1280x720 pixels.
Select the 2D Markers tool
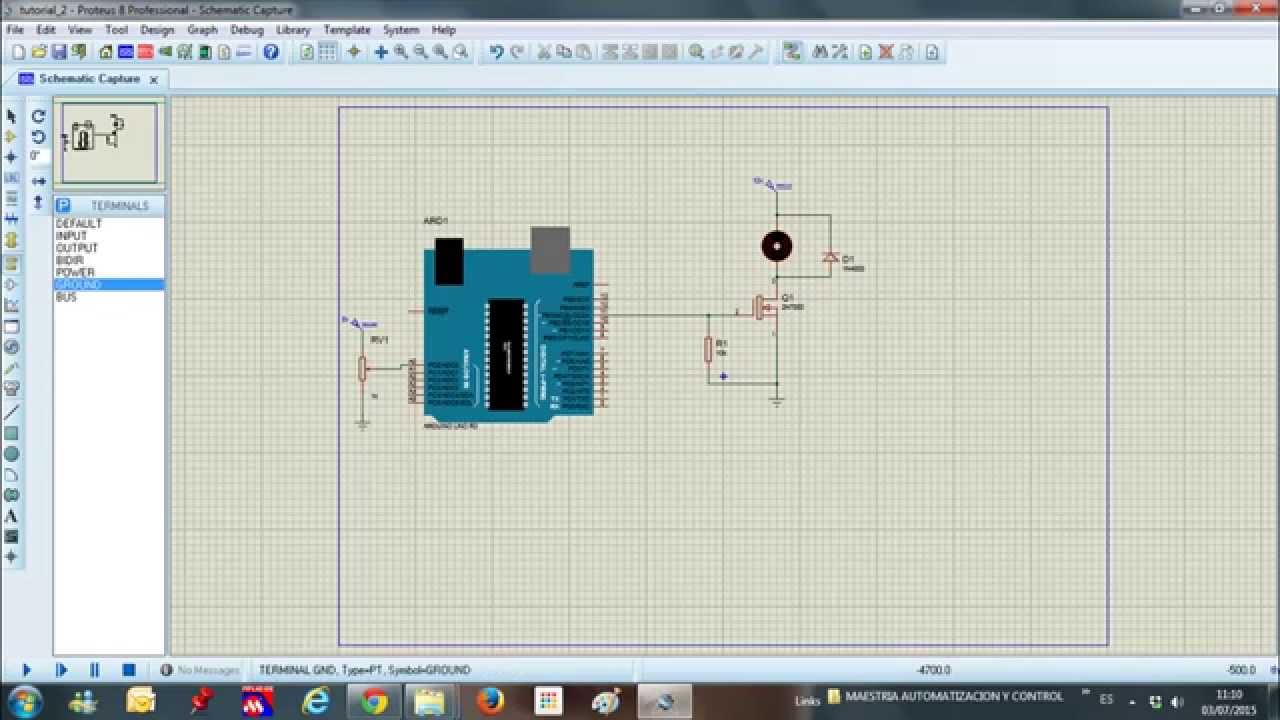point(12,557)
